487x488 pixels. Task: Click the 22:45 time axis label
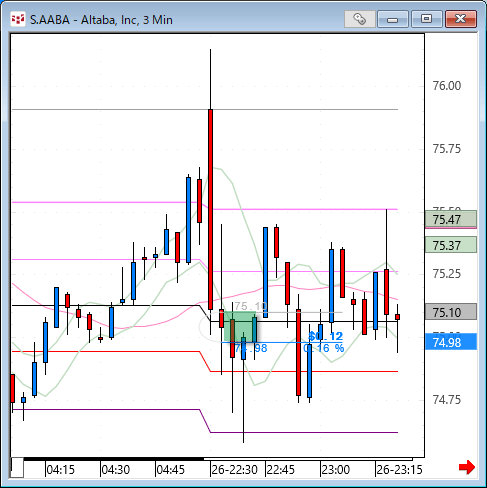click(x=281, y=470)
